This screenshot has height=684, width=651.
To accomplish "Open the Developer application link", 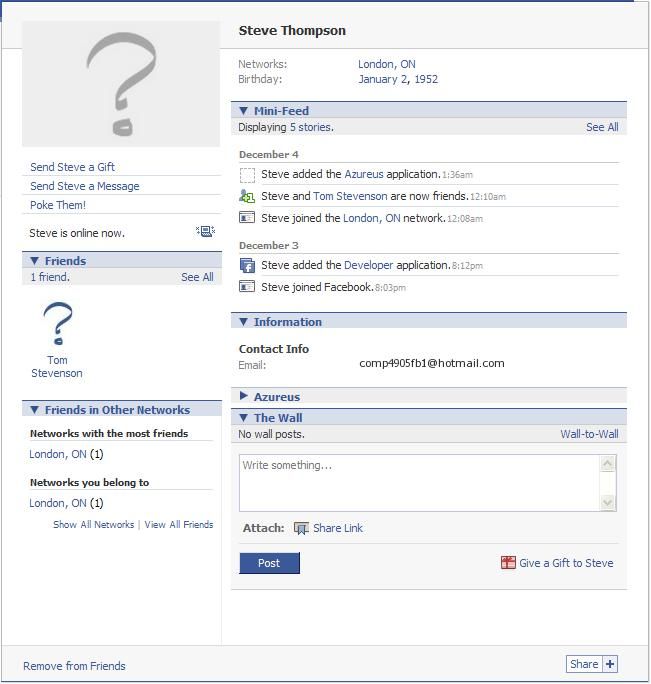I will (369, 265).
